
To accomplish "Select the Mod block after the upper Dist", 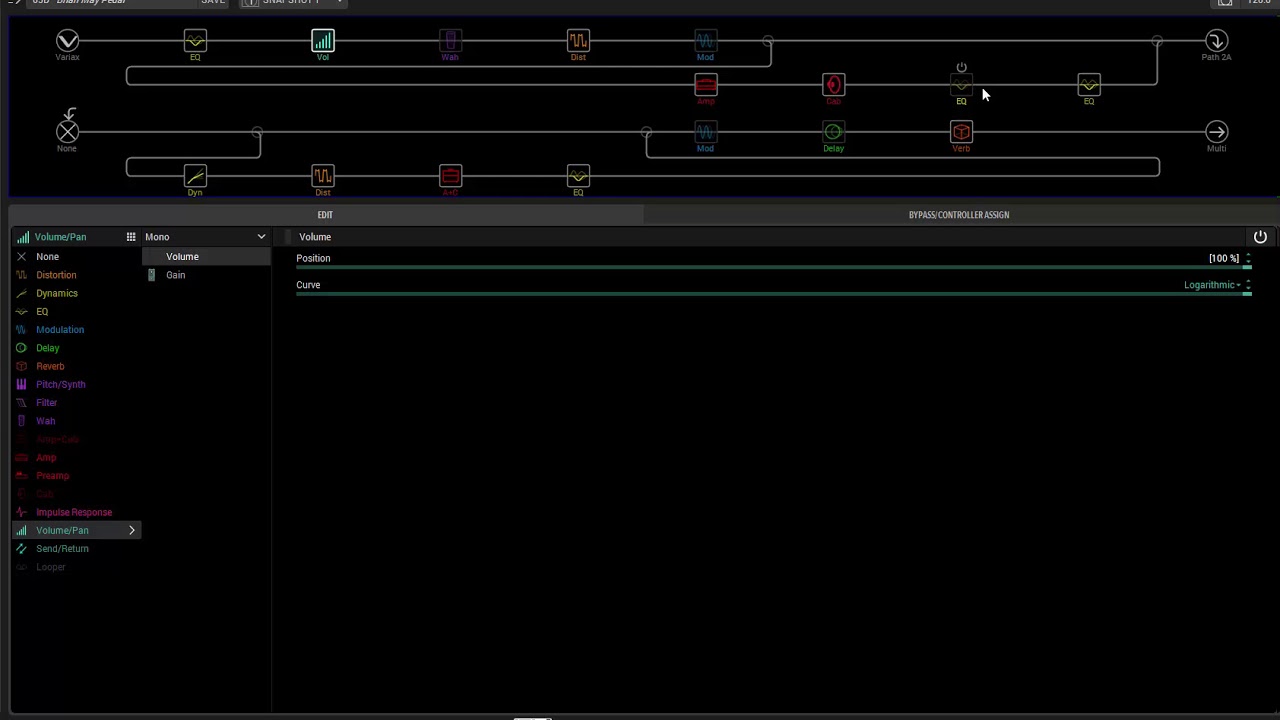I will coord(705,41).
